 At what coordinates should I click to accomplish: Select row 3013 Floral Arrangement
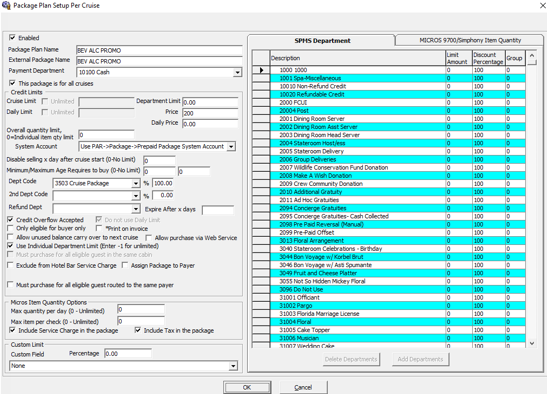click(397, 240)
